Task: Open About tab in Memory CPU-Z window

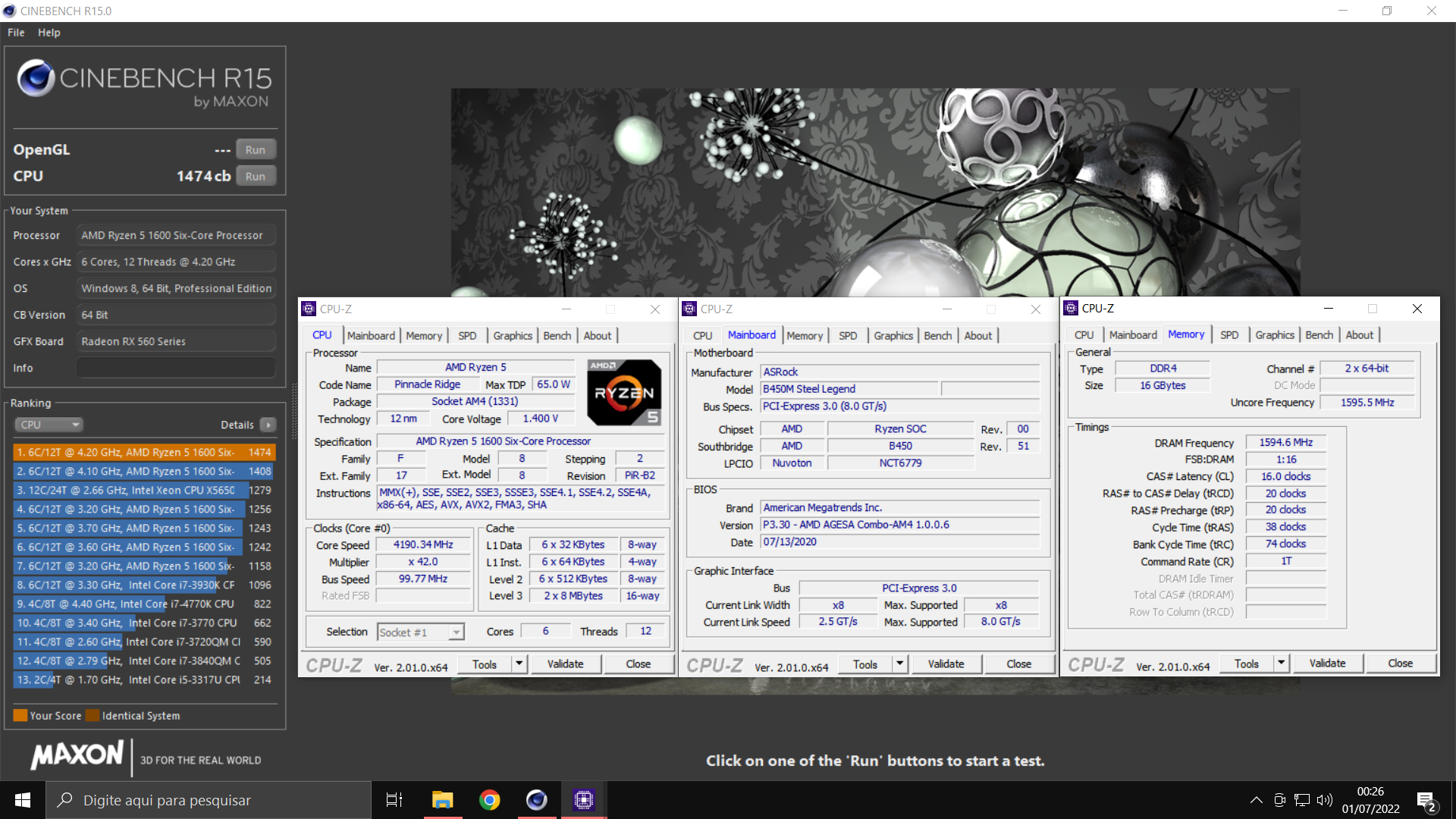Action: click(x=1360, y=334)
